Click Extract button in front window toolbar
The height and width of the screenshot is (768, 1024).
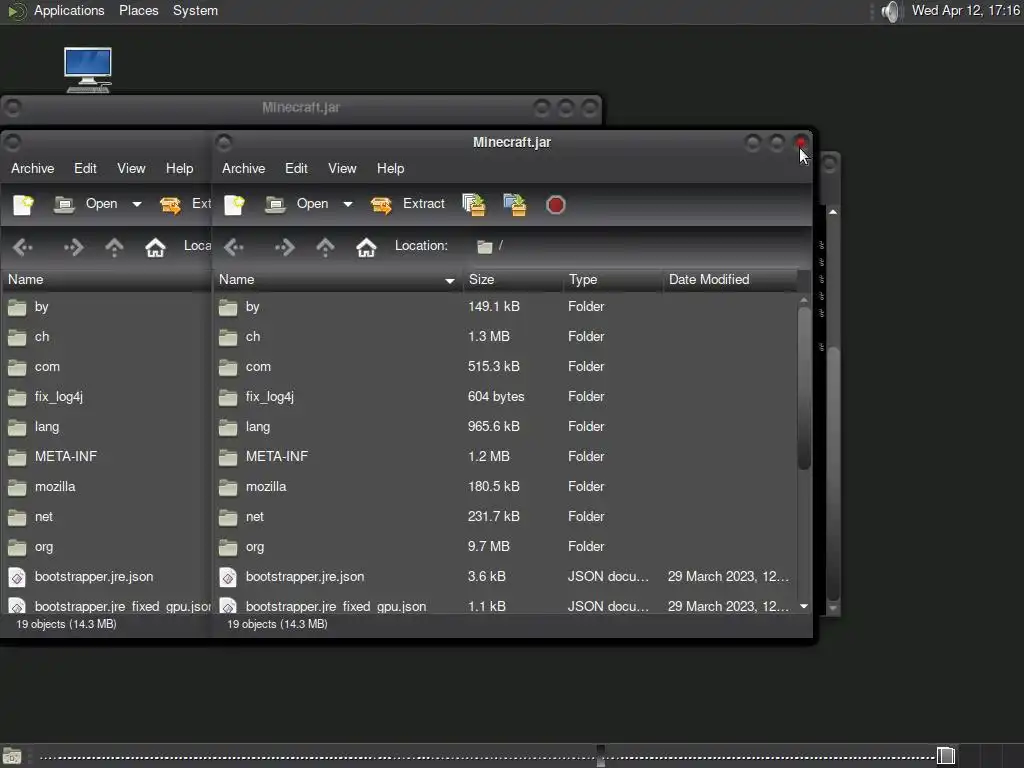(408, 204)
